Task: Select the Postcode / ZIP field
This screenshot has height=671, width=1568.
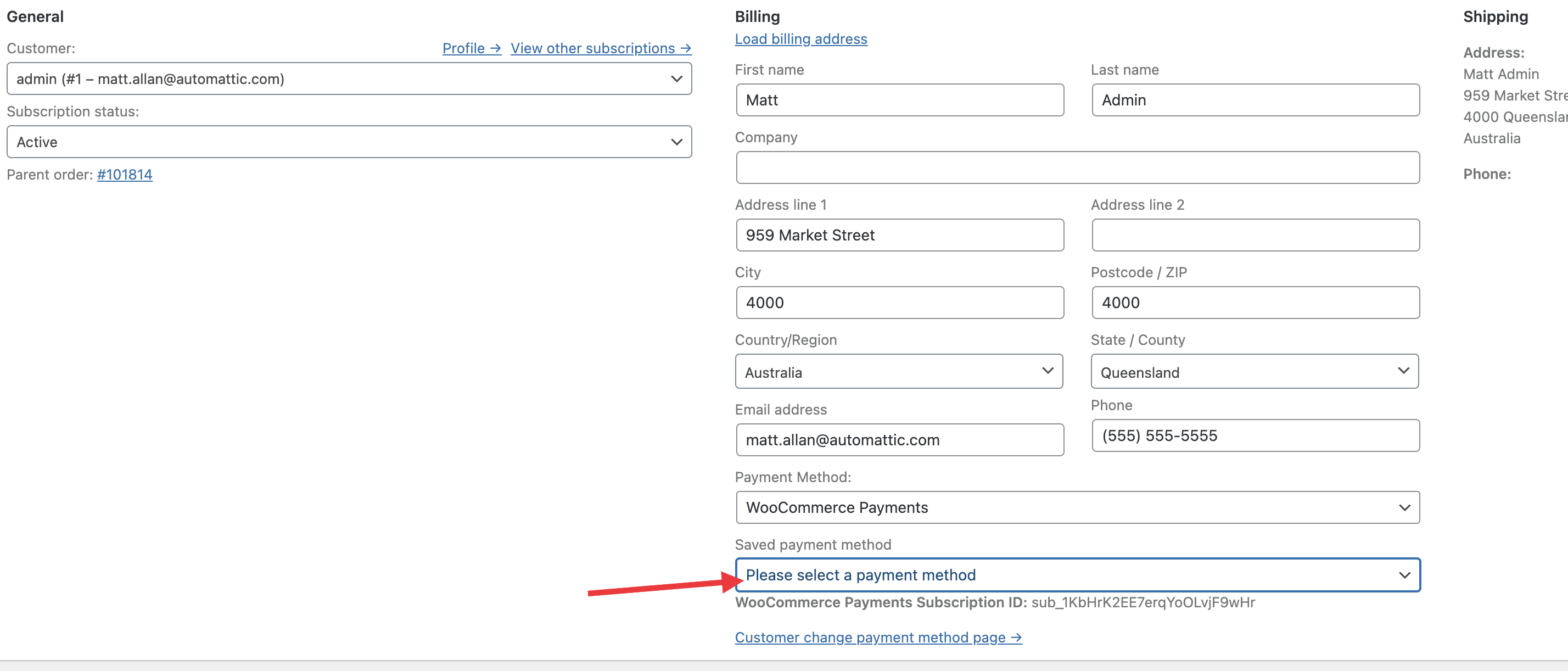Action: pyautogui.click(x=1255, y=302)
